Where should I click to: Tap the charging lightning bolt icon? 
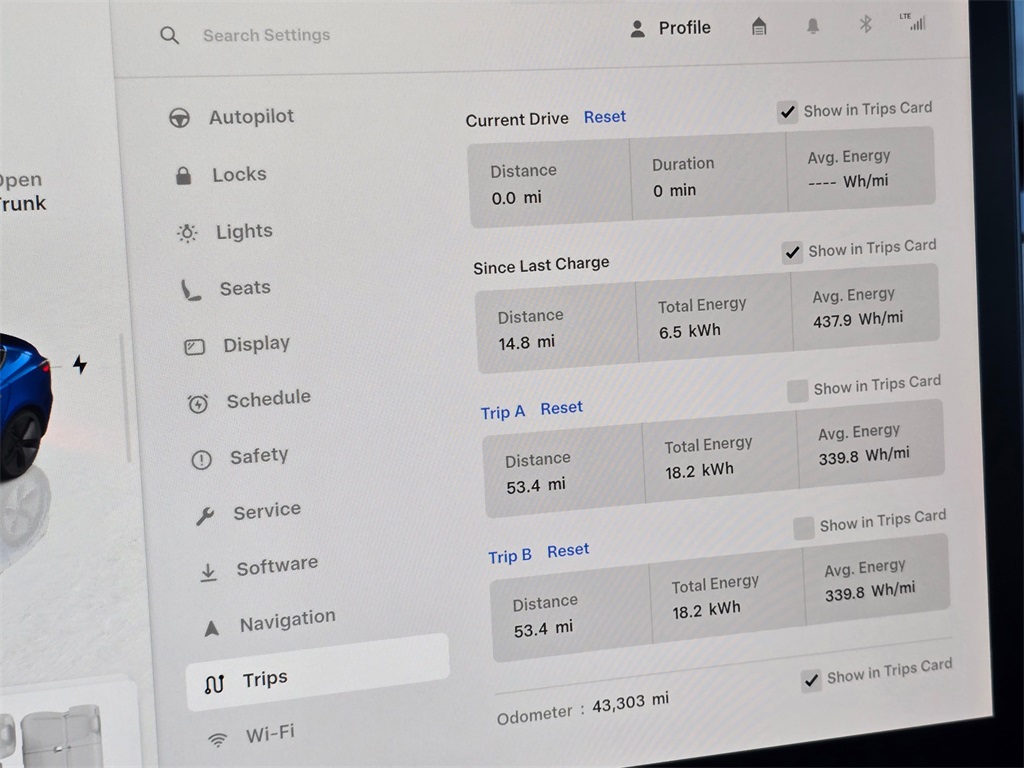point(80,365)
